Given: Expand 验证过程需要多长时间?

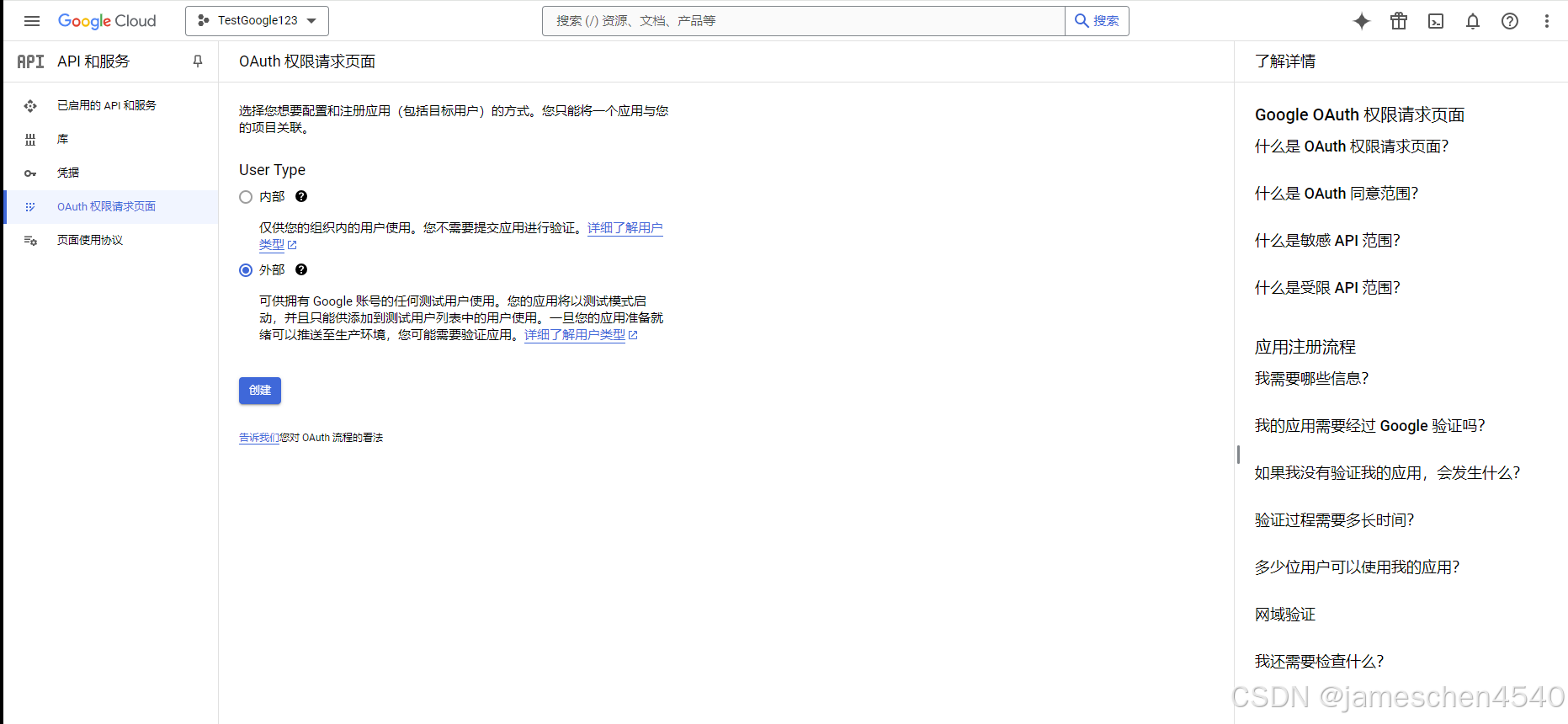Looking at the screenshot, I should (1334, 520).
